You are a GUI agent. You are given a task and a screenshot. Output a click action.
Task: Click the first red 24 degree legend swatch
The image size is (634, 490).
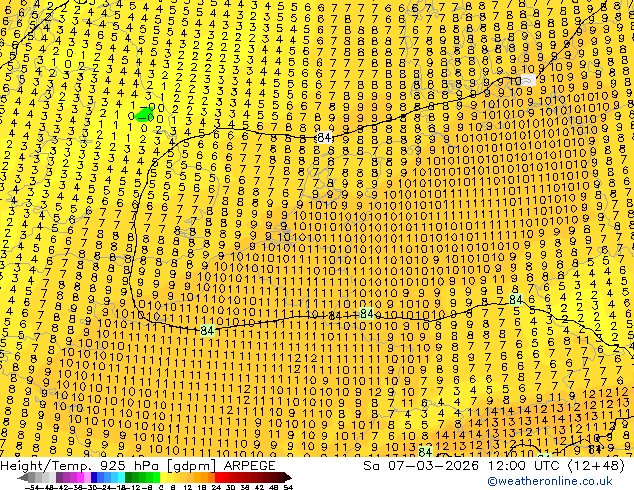pyautogui.click(x=218, y=478)
